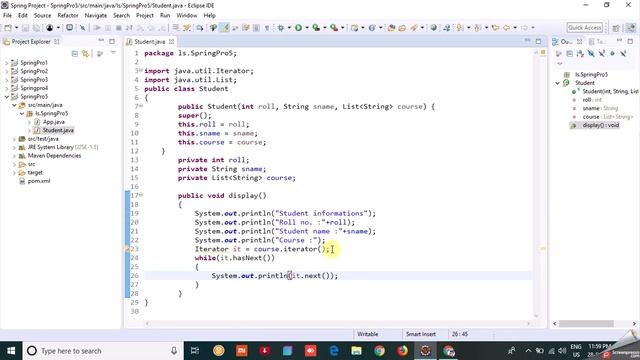Open the Debug launch bug icon

tap(281, 28)
